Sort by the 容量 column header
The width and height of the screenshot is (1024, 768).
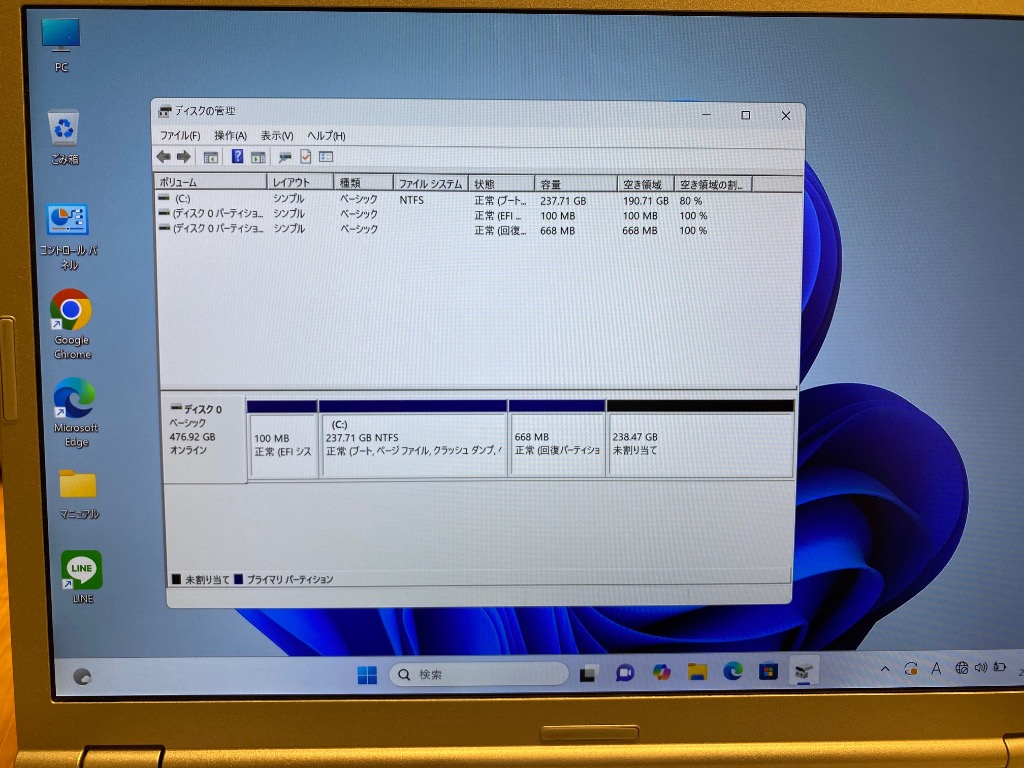[x=575, y=184]
